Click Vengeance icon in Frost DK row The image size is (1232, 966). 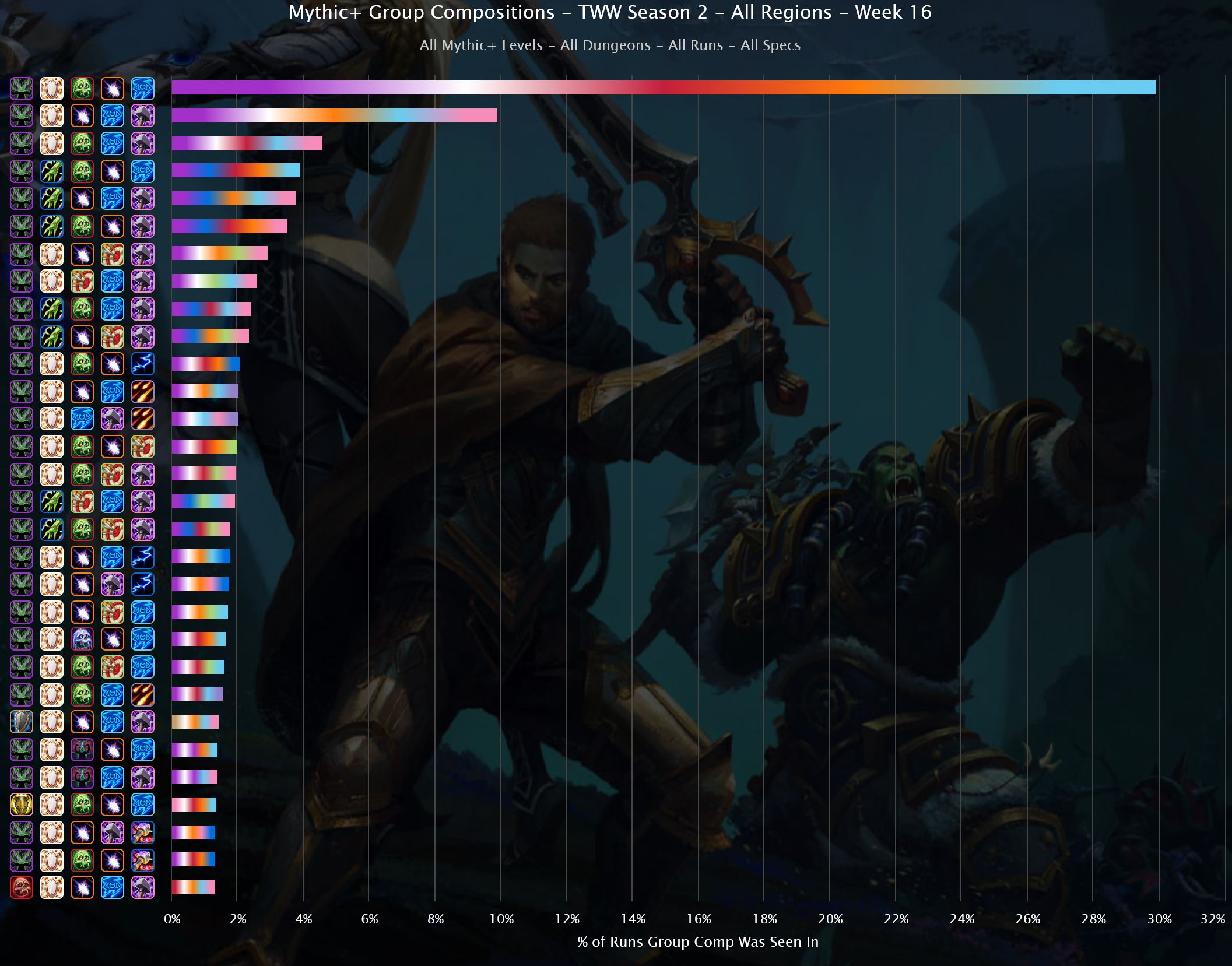point(22,639)
